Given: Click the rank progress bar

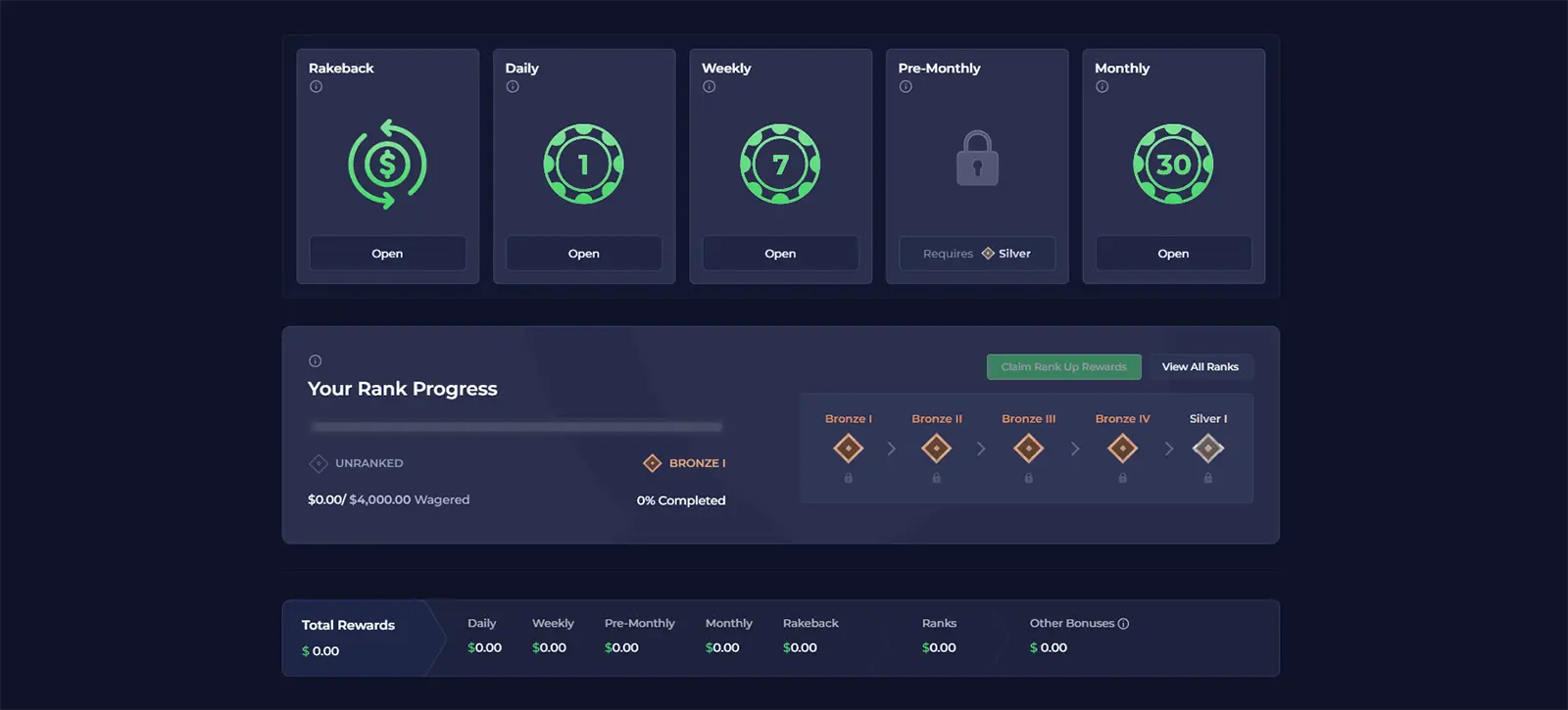Looking at the screenshot, I should coord(516,427).
